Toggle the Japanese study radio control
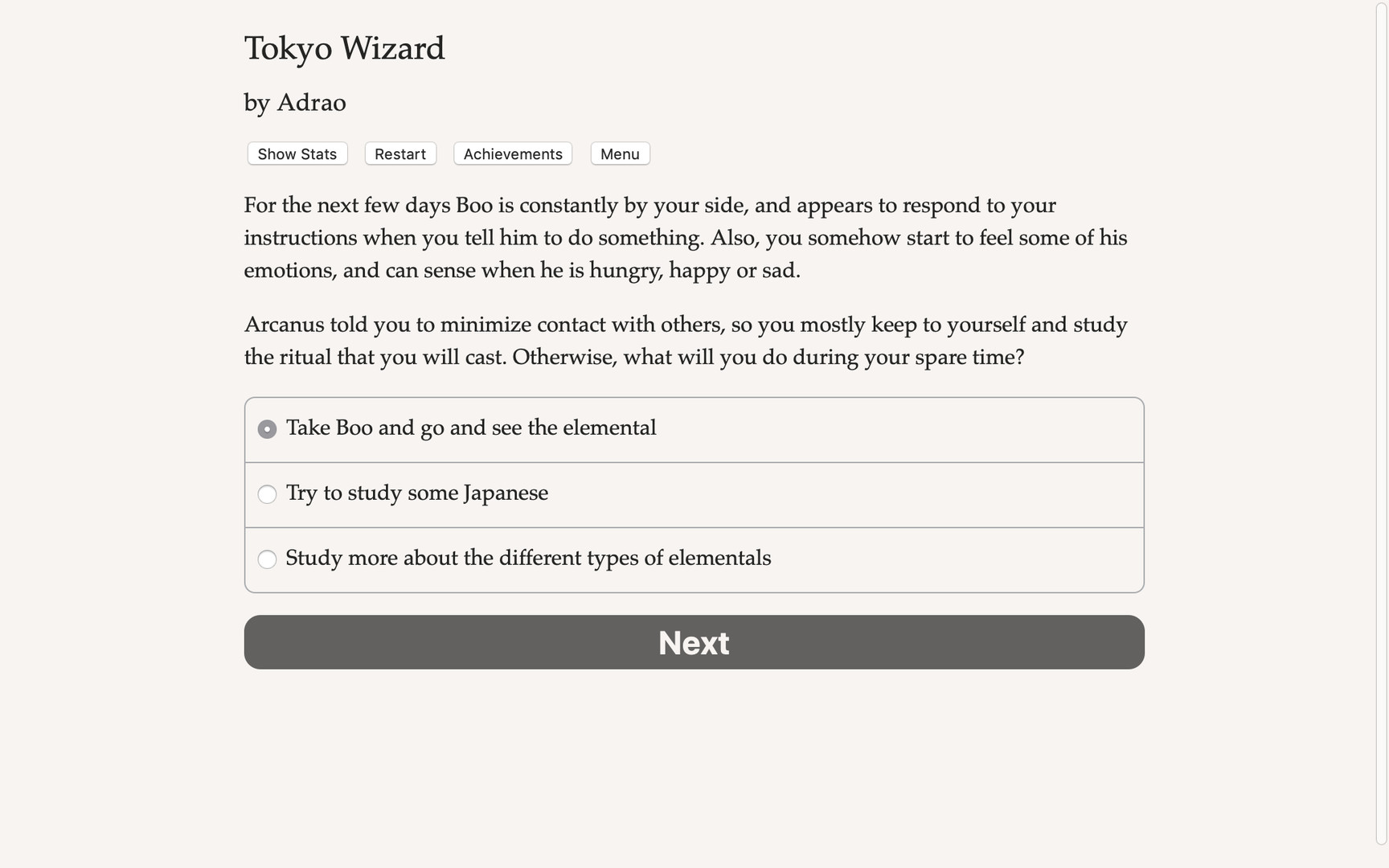 click(x=267, y=494)
